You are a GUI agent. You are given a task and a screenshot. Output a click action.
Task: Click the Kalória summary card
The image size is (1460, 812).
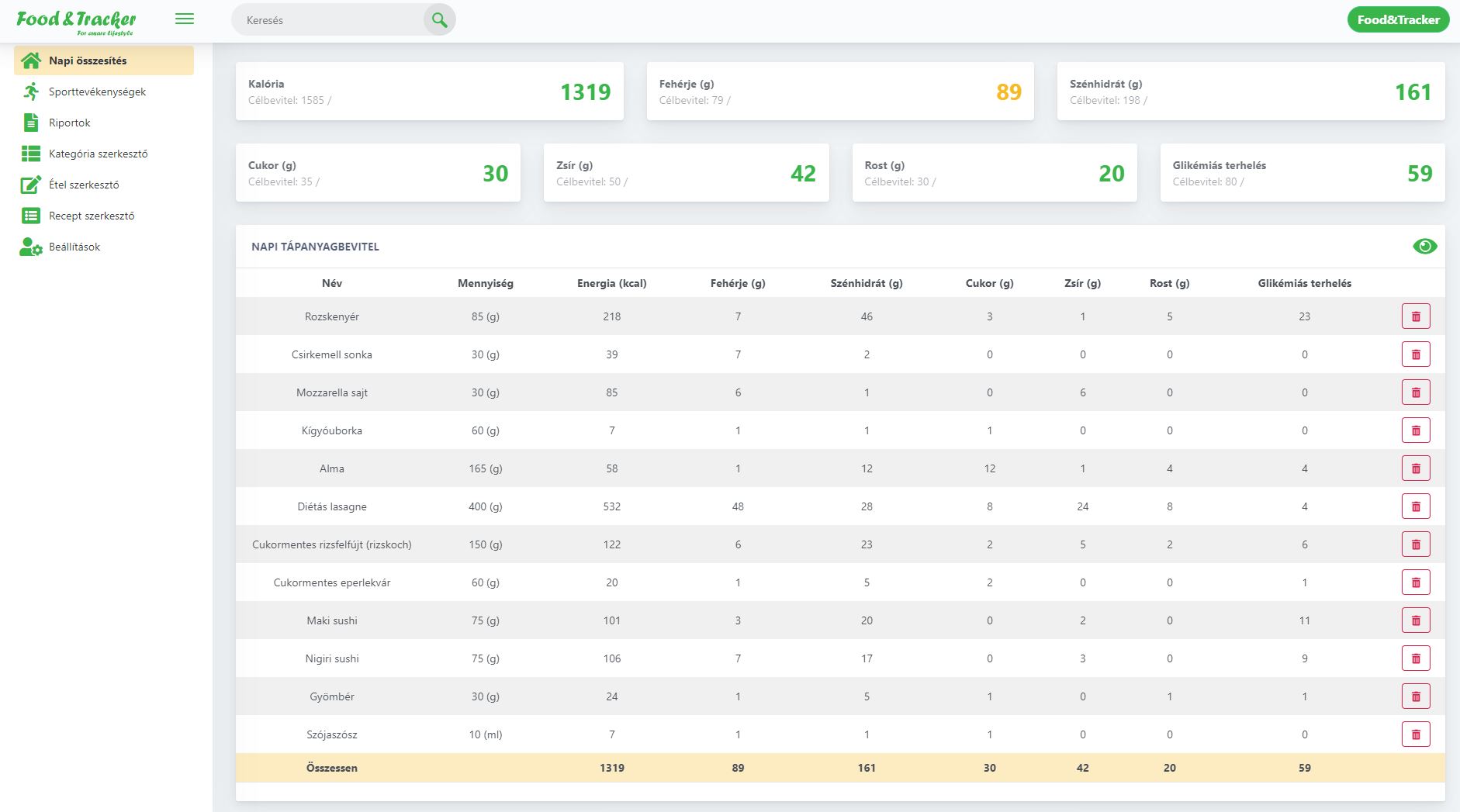[x=429, y=92]
